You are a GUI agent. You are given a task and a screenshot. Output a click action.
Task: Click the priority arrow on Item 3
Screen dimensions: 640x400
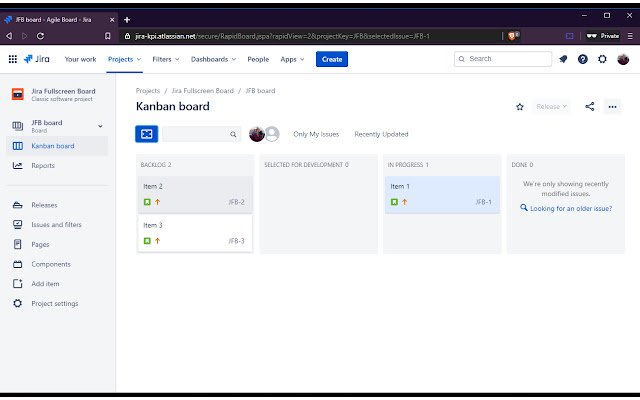tap(158, 241)
